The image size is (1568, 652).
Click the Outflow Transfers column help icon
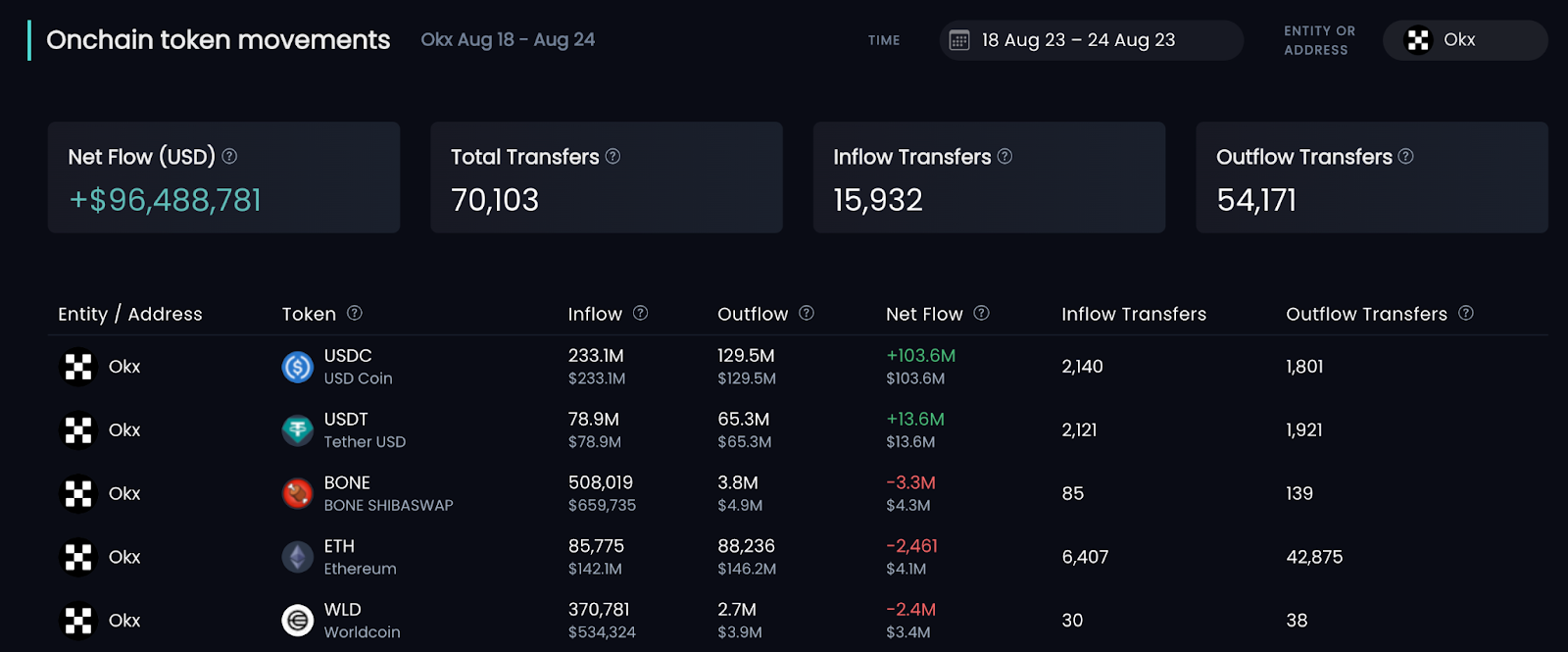1466,313
